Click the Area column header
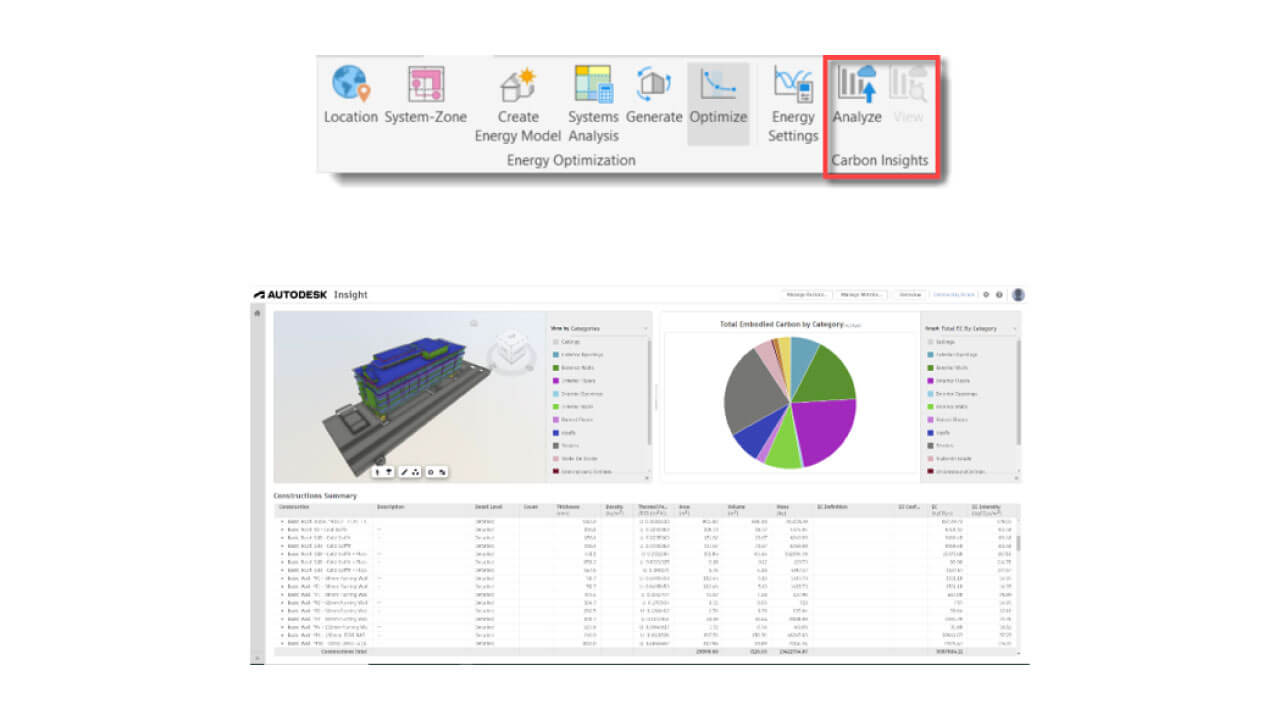1280x720 pixels. pyautogui.click(x=684, y=510)
